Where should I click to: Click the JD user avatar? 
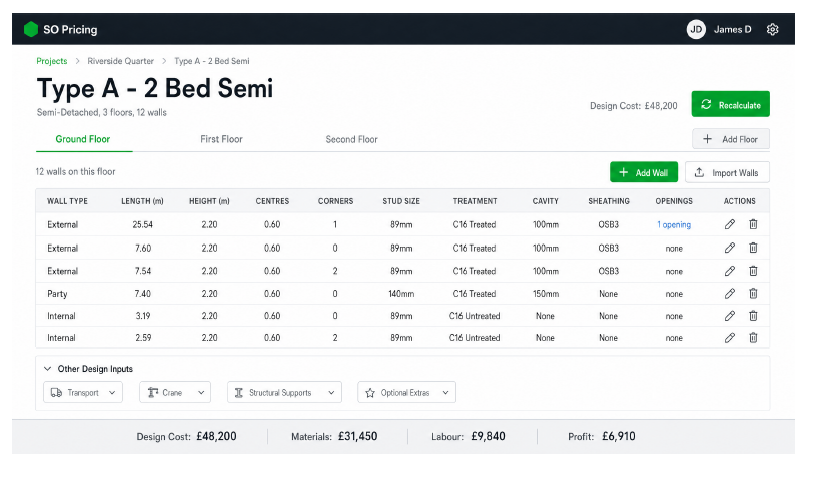(x=696, y=29)
